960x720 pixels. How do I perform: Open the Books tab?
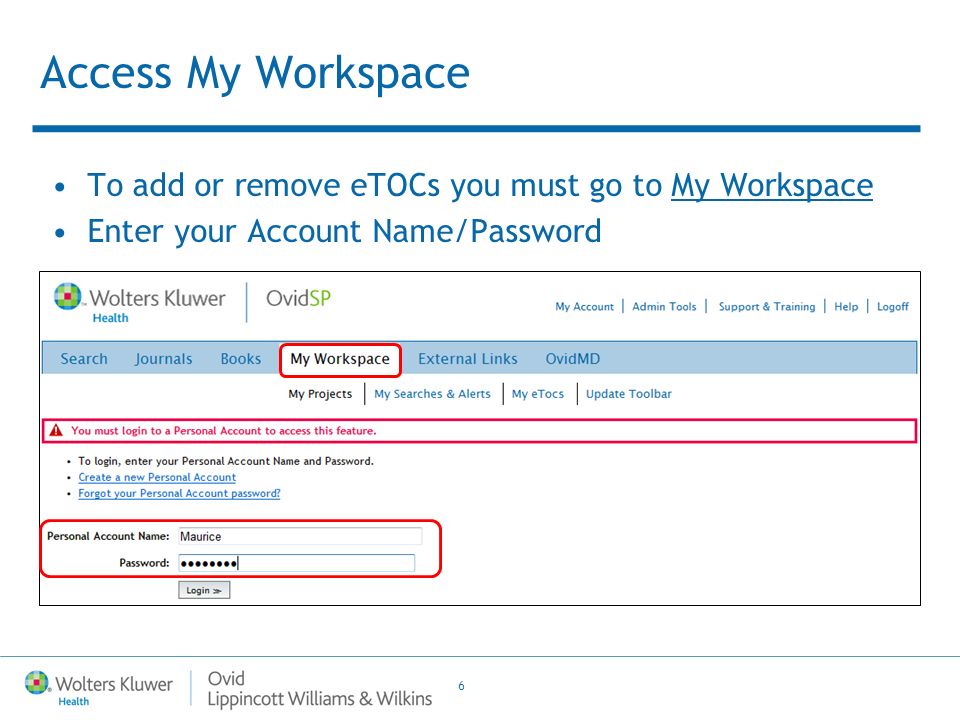tap(241, 359)
